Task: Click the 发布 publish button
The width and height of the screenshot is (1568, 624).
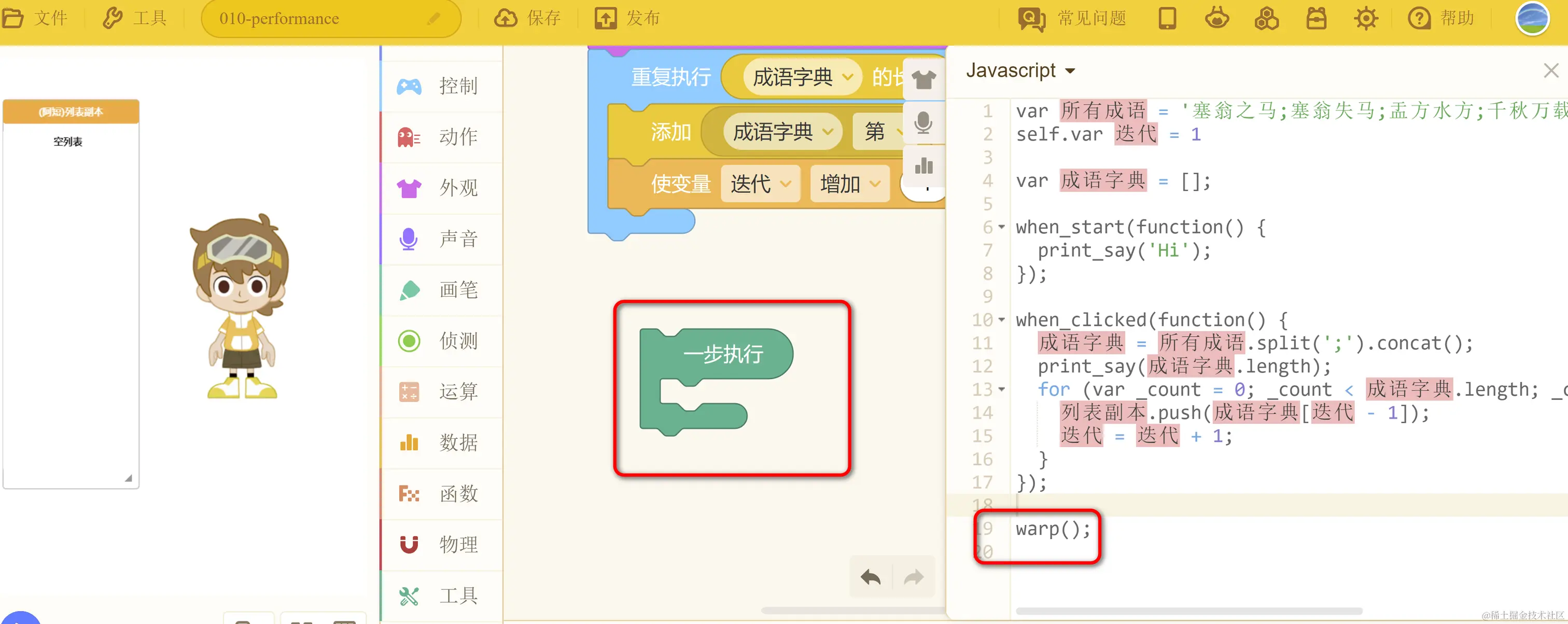Action: (627, 18)
